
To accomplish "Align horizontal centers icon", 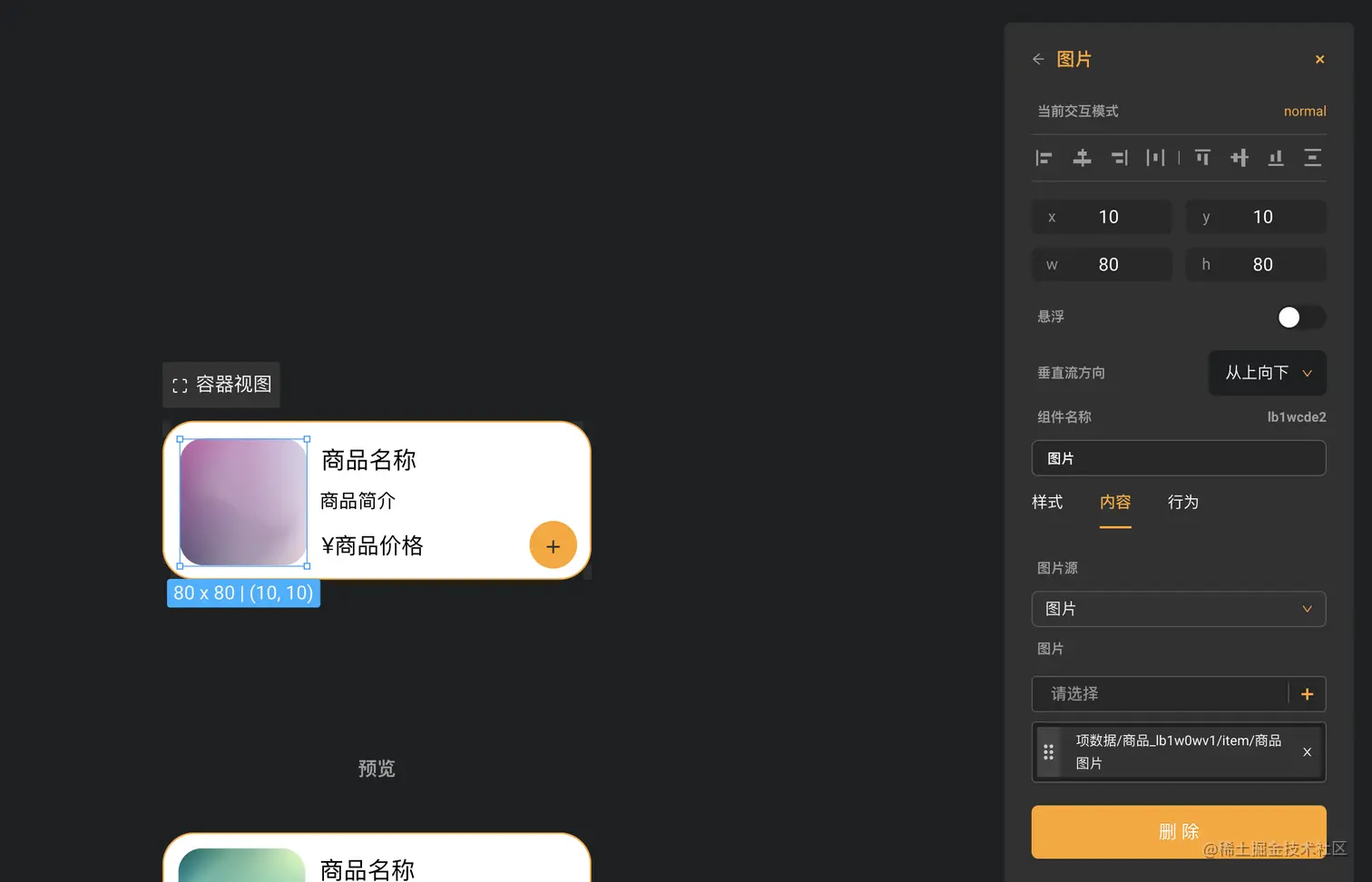I will (1082, 158).
